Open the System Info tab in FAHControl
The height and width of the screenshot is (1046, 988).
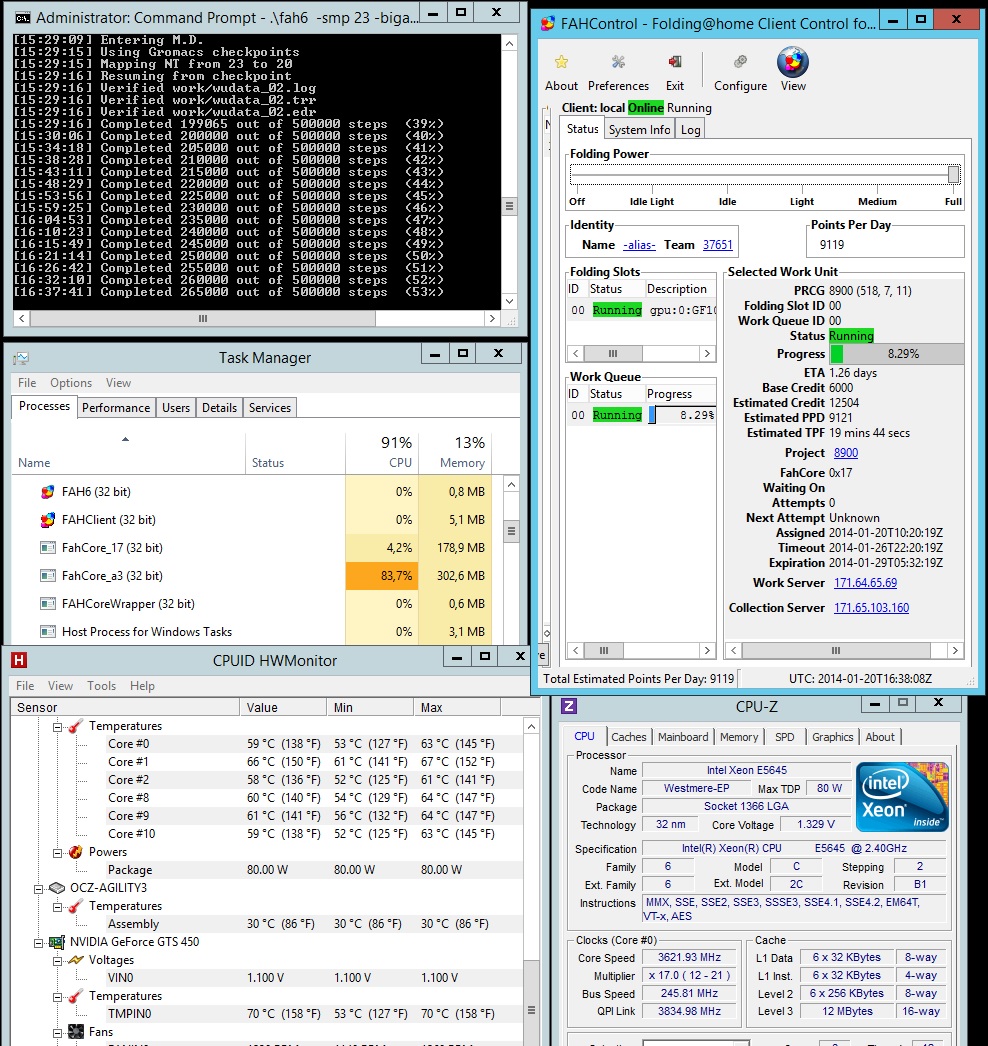pos(639,129)
